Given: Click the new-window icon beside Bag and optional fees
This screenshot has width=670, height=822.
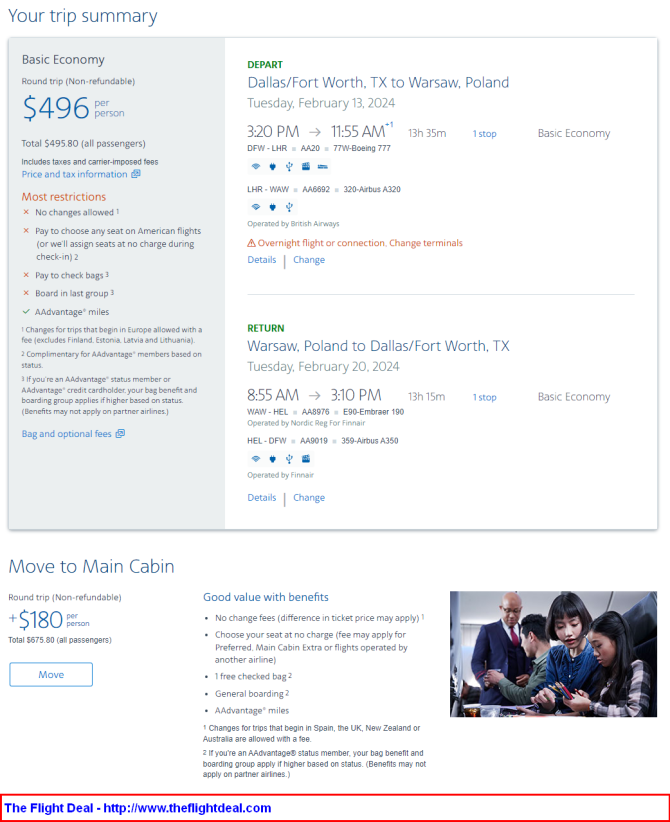Looking at the screenshot, I should pyautogui.click(x=120, y=434).
